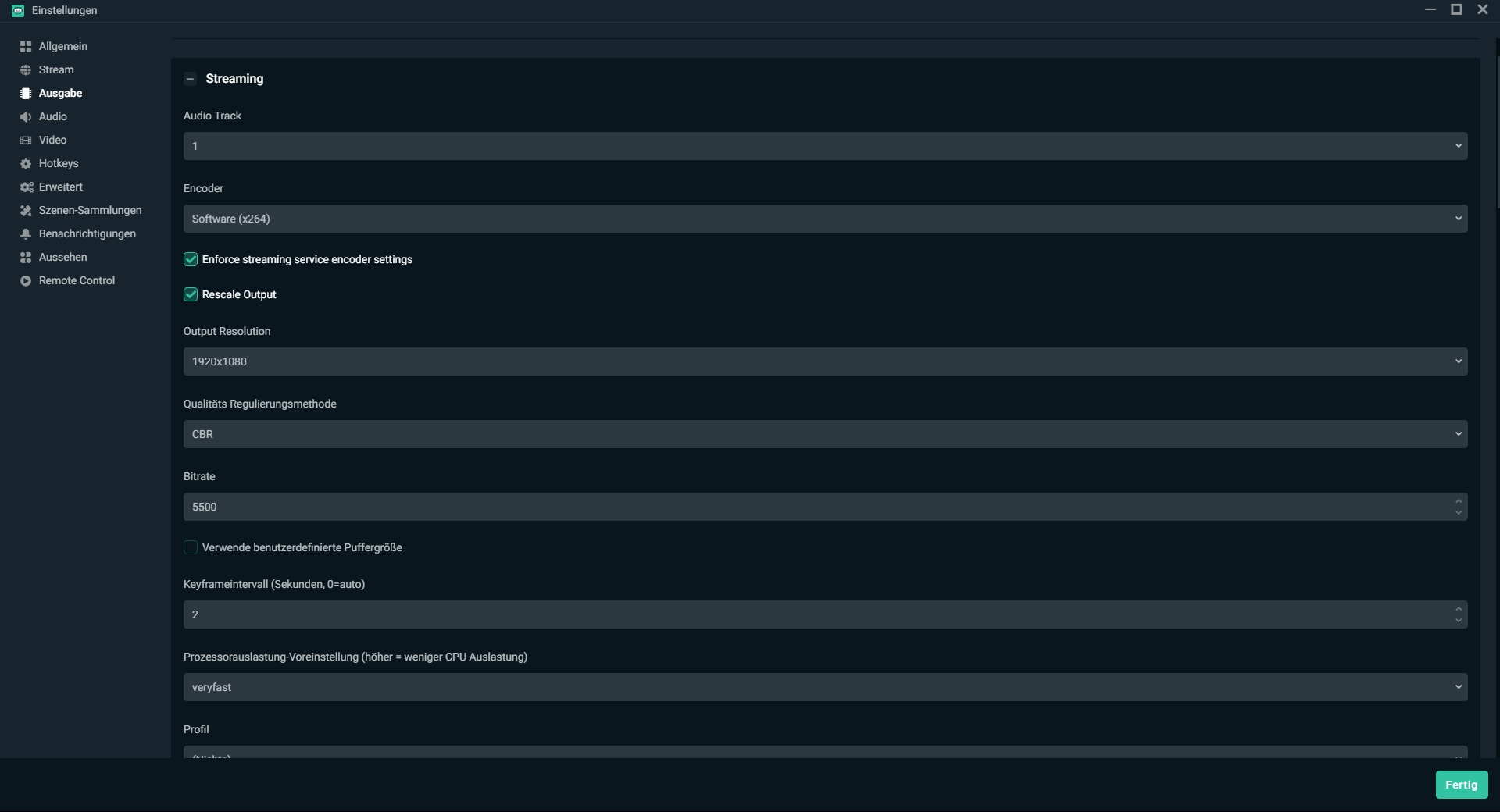This screenshot has width=1500, height=812.
Task: Increase Bitrate with the up arrow
Action: tap(1459, 501)
